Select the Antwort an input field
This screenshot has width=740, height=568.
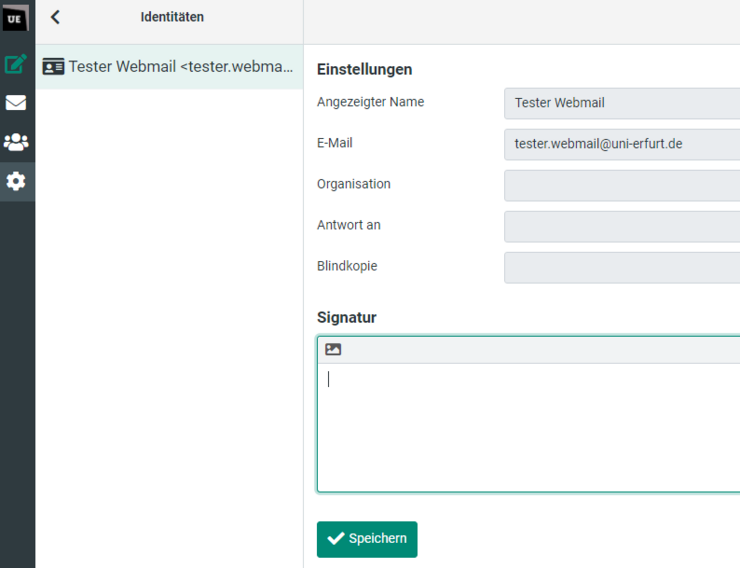(x=621, y=226)
